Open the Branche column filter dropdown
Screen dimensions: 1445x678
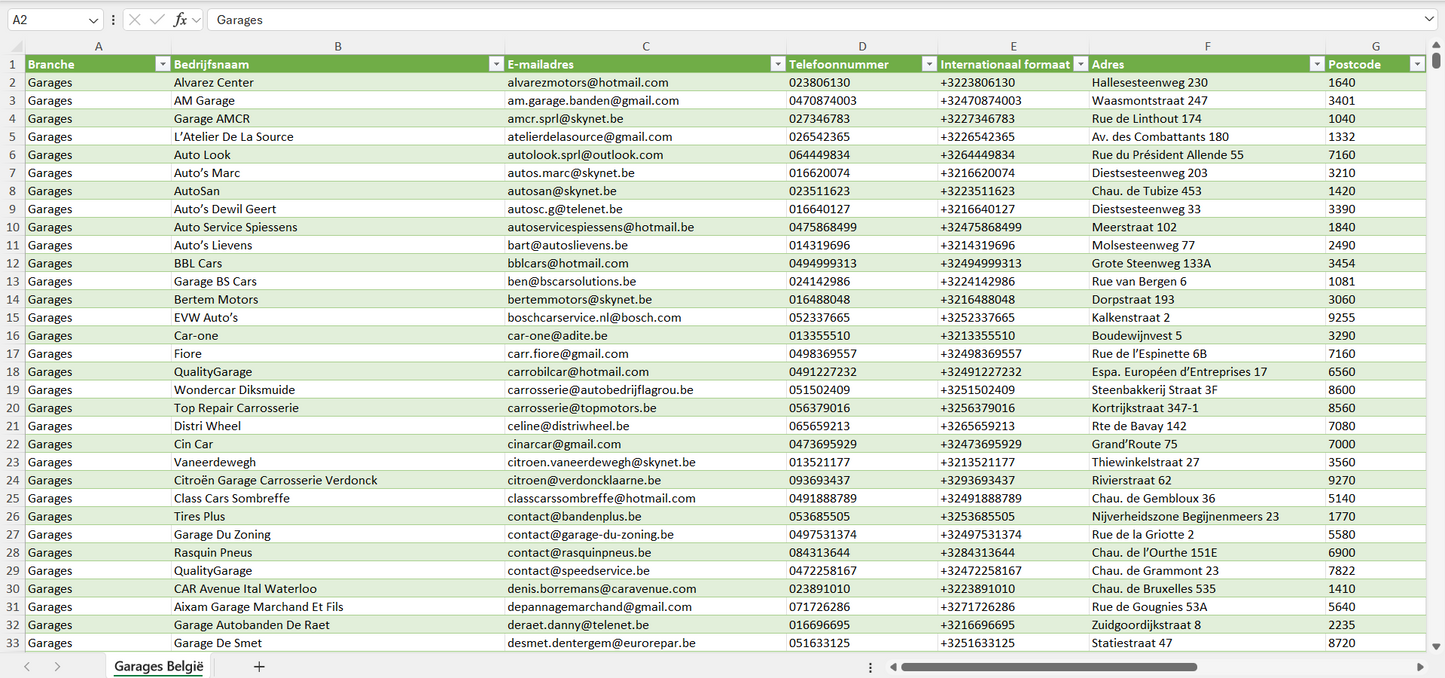[162, 64]
